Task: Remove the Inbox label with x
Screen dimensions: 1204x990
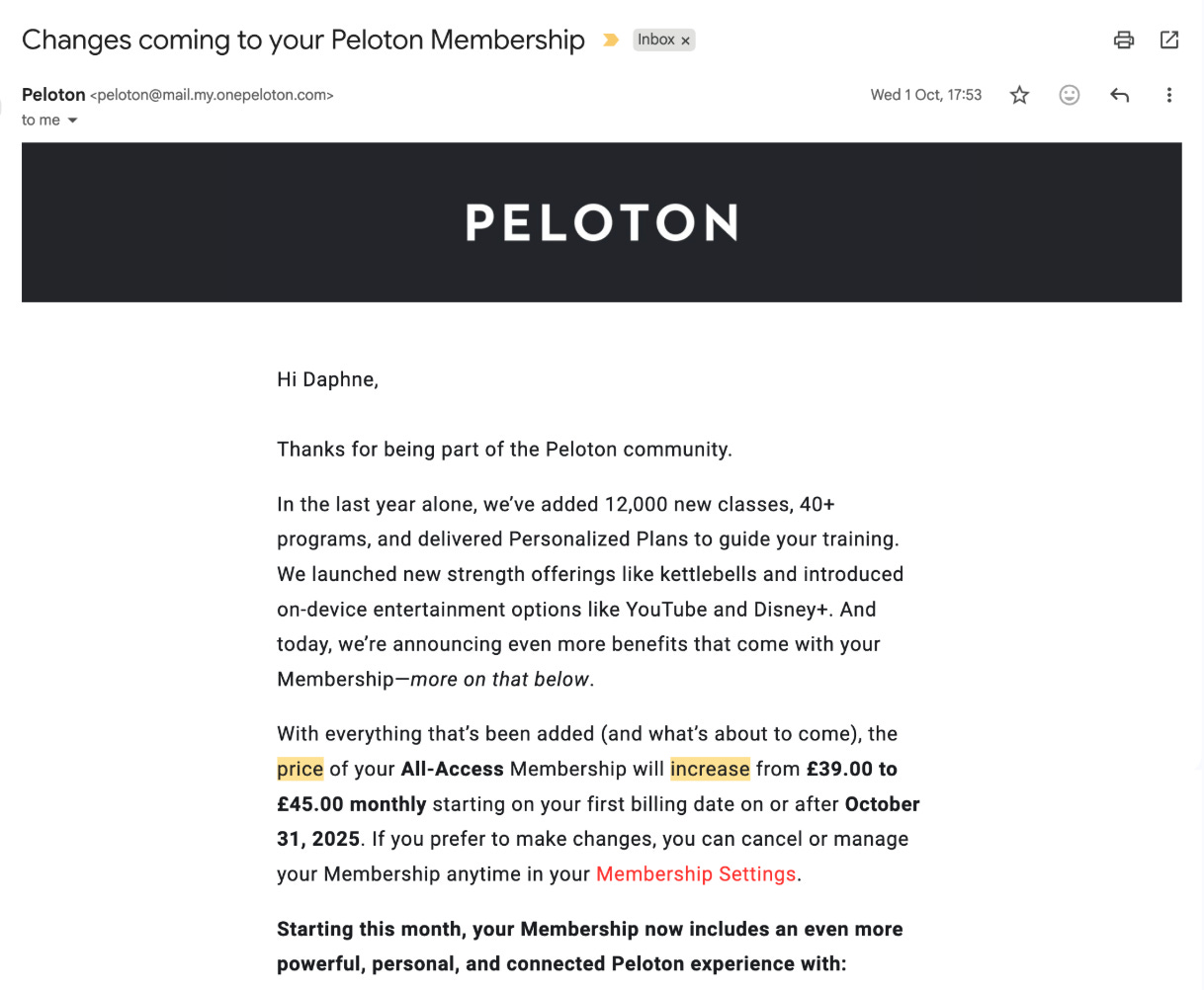Action: [x=685, y=41]
